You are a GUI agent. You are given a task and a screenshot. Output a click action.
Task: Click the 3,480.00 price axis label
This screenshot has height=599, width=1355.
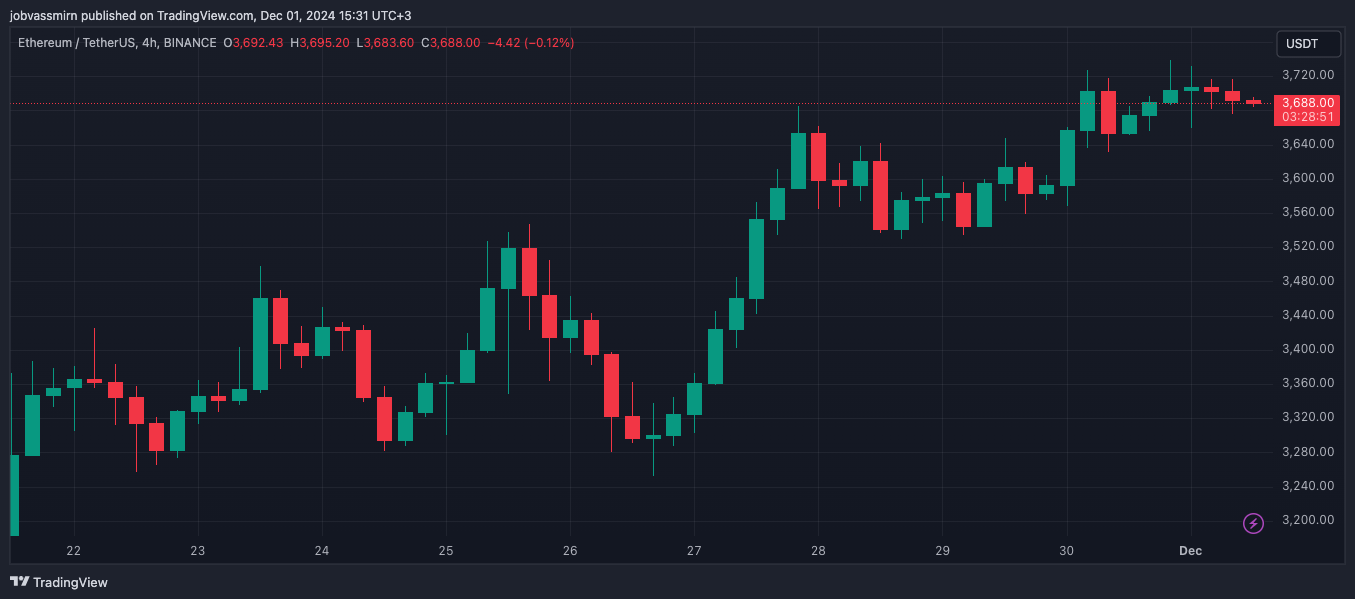tap(1308, 281)
